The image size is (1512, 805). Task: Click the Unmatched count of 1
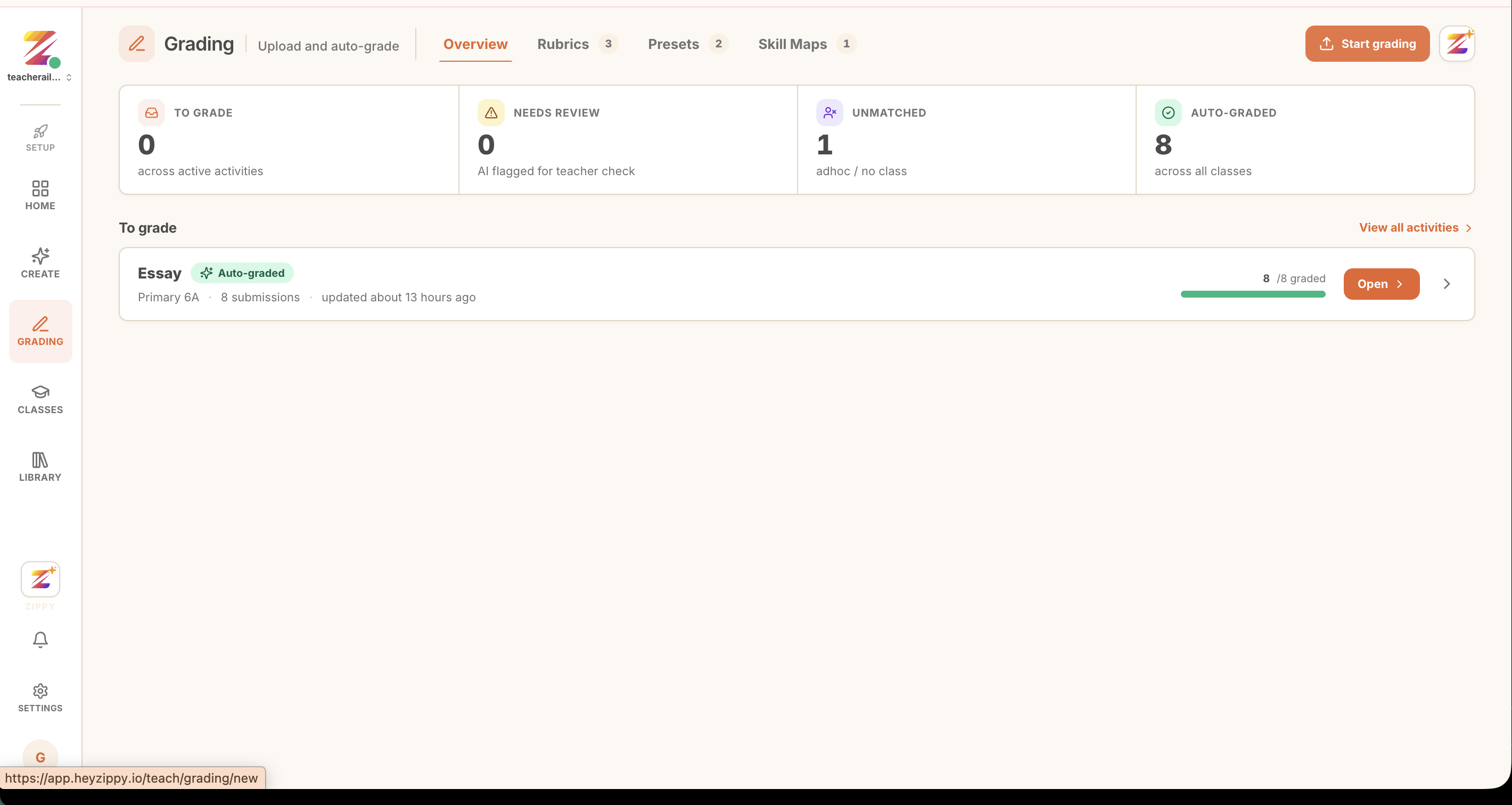(825, 145)
